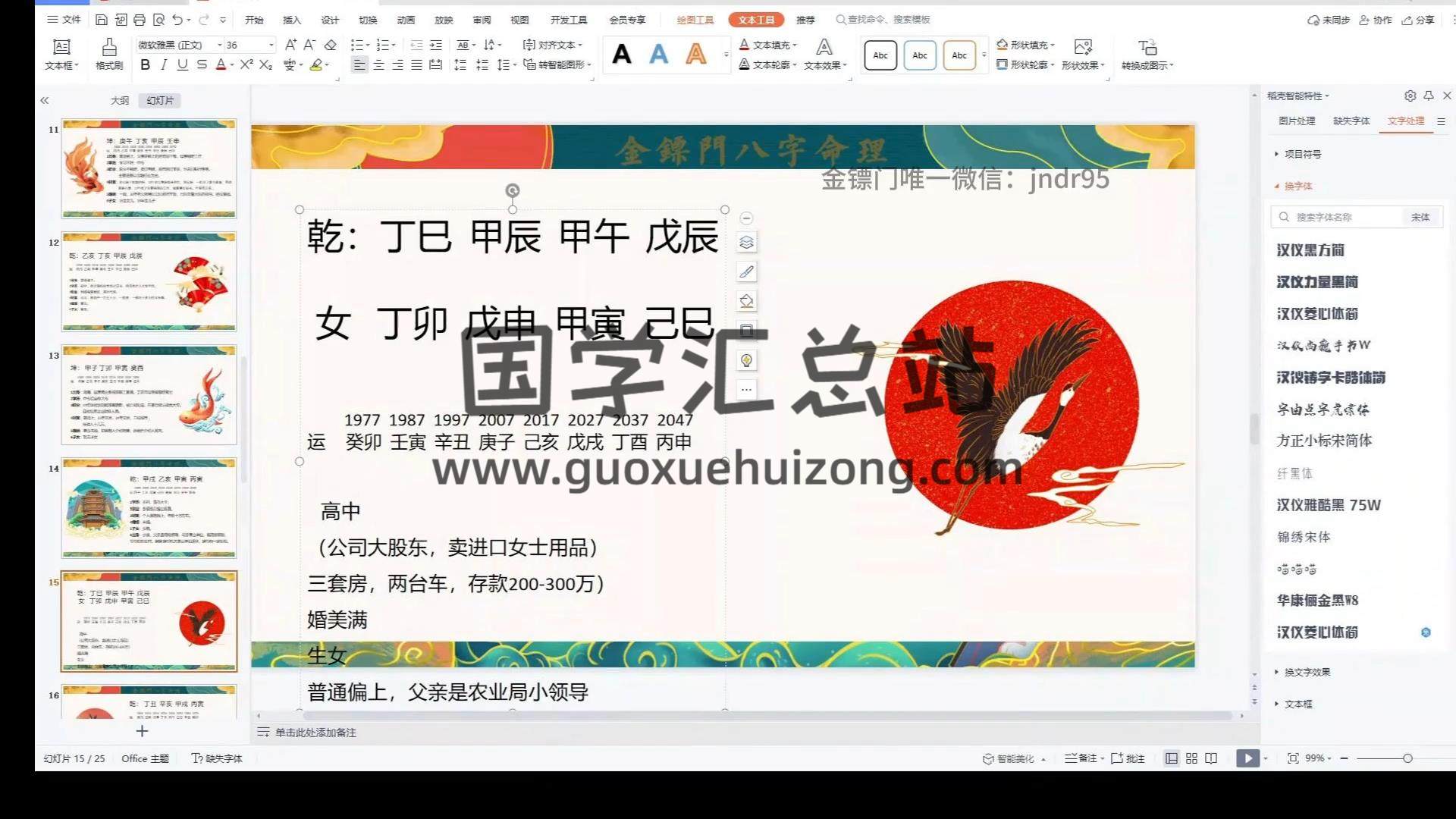The width and height of the screenshot is (1456, 819).
Task: Apply superscript formatting
Action: pos(246,65)
